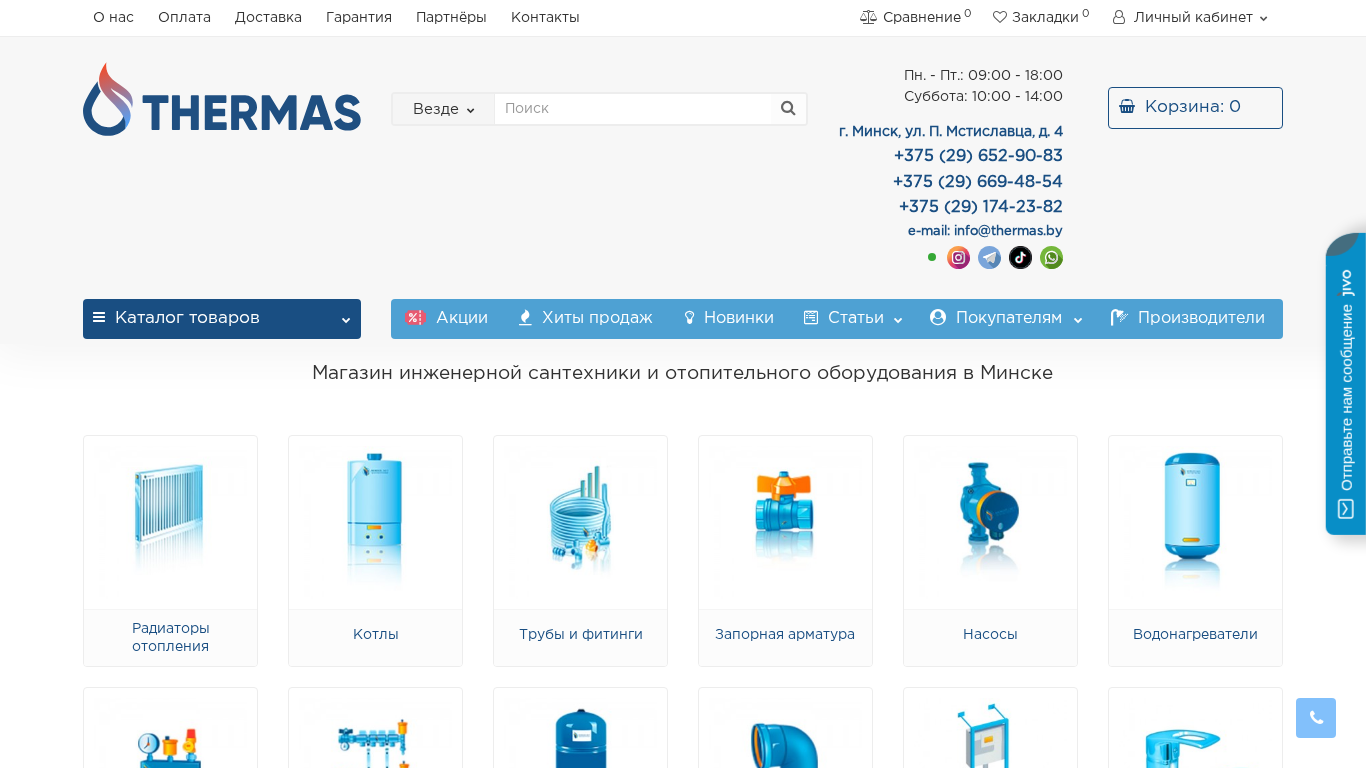The image size is (1366, 768).
Task: Open the Водонагреватели category image
Action: (x=1195, y=522)
